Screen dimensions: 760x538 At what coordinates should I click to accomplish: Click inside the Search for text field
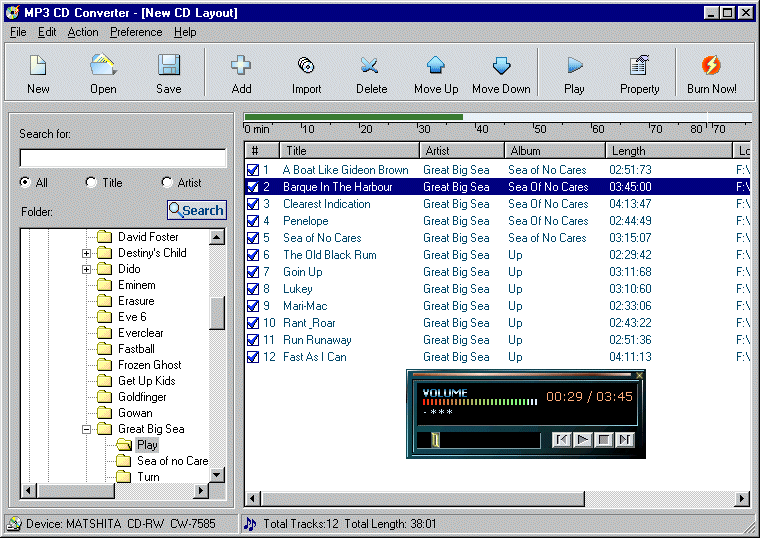[123, 158]
